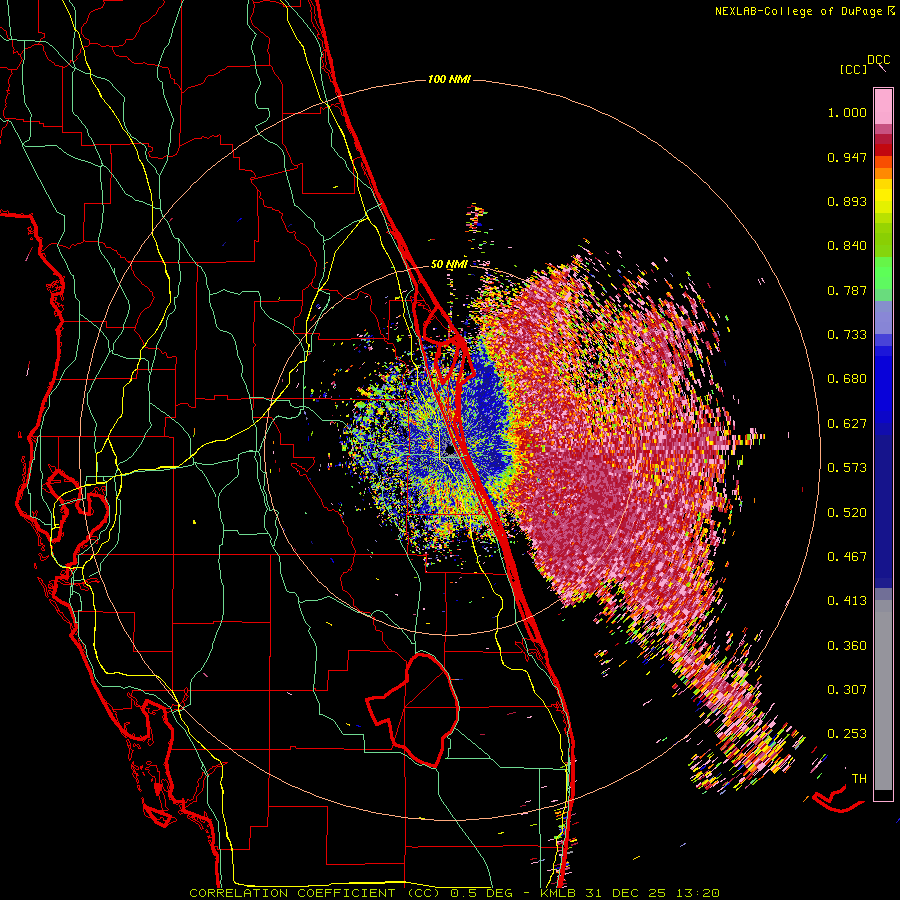This screenshot has width=900, height=900.
Task: Click the 0.627 scale value
Action: click(847, 424)
